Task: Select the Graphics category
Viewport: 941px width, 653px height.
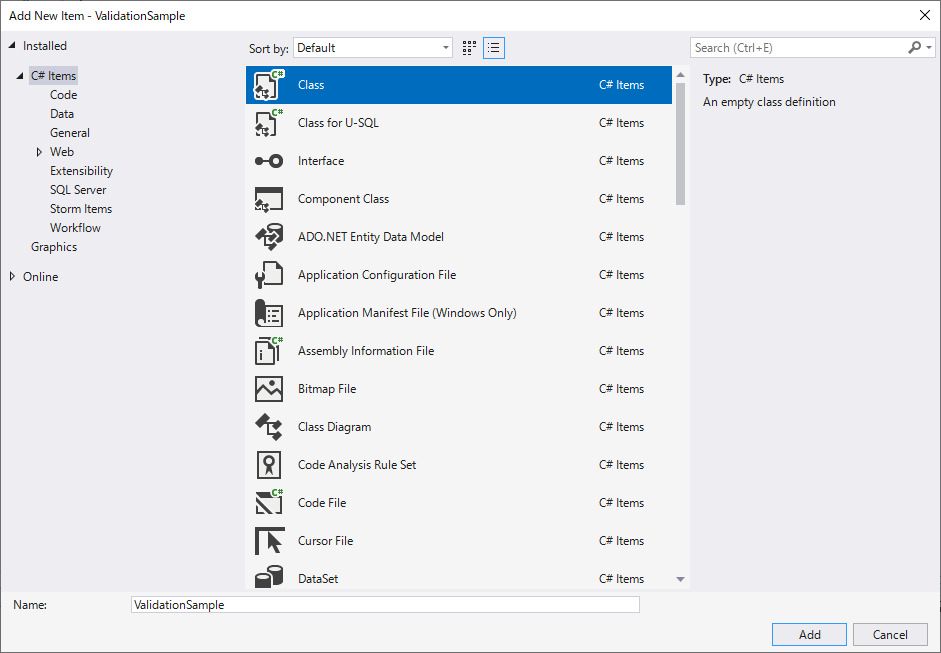Action: click(54, 247)
